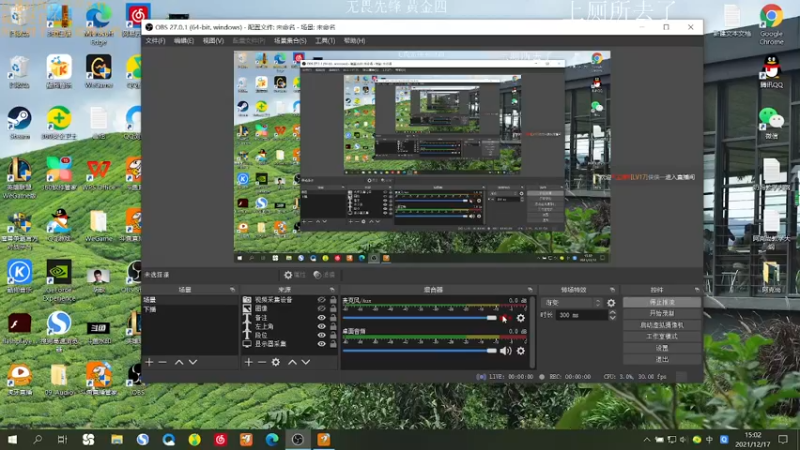Viewport: 800px width, 450px height.
Task: Click the 启动虚拟摄像机 button
Action: pos(662,325)
